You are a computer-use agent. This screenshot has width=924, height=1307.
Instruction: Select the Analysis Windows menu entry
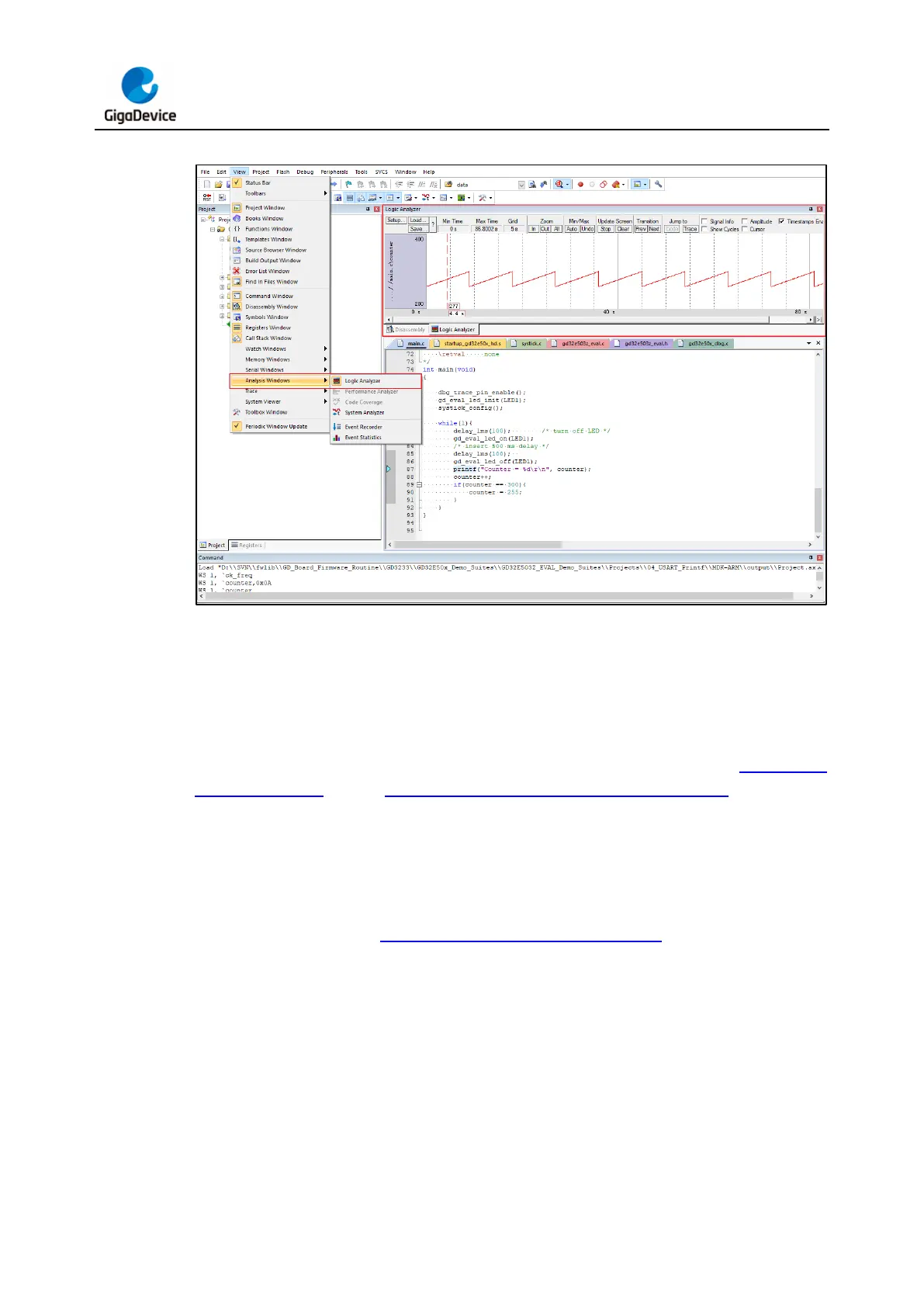[280, 380]
